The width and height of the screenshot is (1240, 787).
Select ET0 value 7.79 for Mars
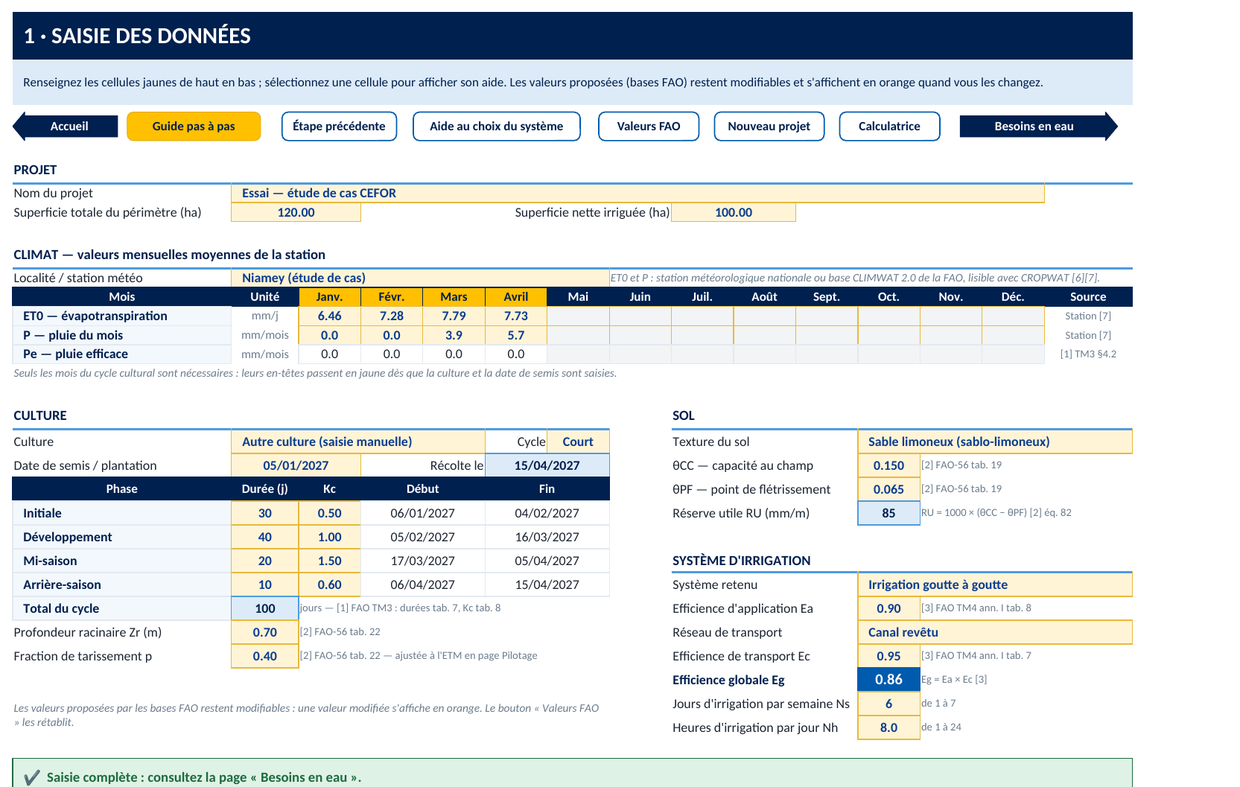(x=453, y=316)
